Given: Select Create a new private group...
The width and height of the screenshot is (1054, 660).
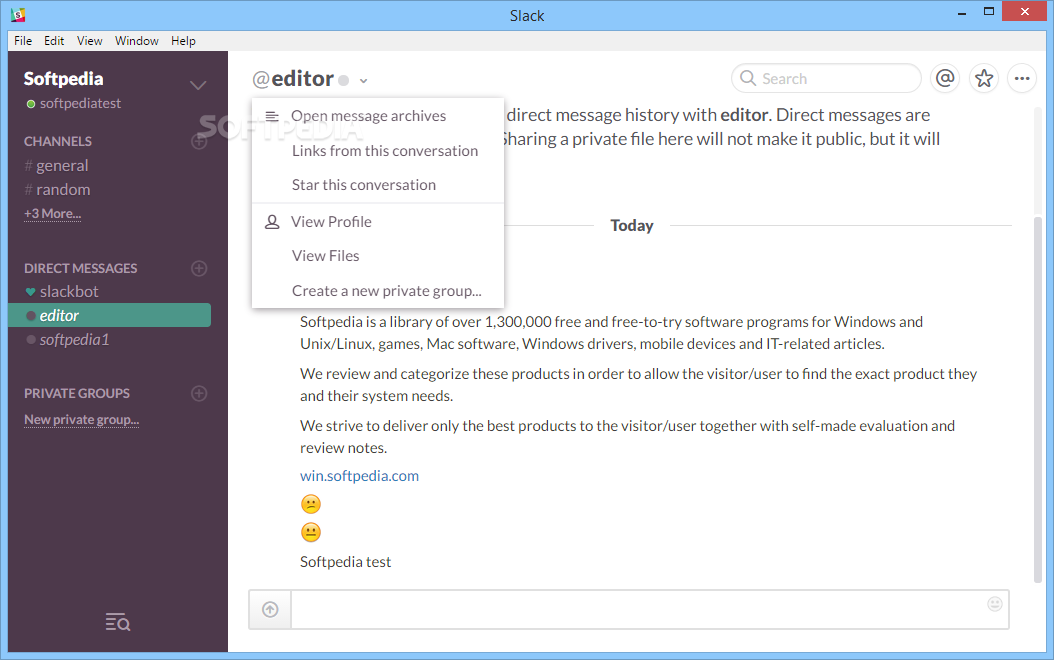Looking at the screenshot, I should coord(378,290).
